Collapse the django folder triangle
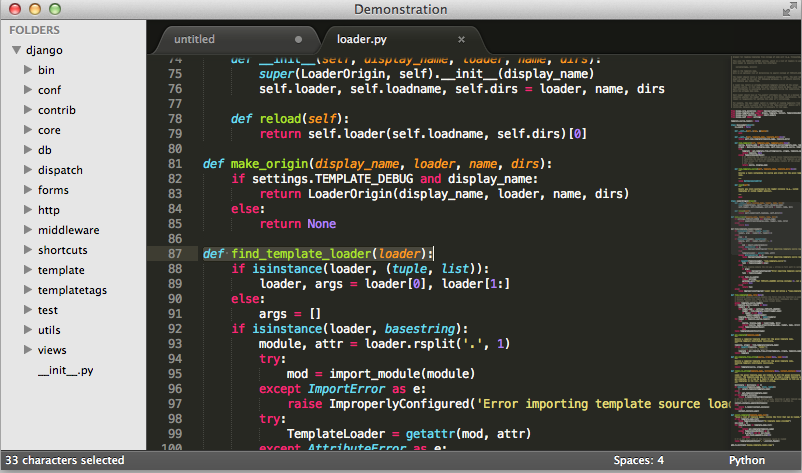 [17, 50]
